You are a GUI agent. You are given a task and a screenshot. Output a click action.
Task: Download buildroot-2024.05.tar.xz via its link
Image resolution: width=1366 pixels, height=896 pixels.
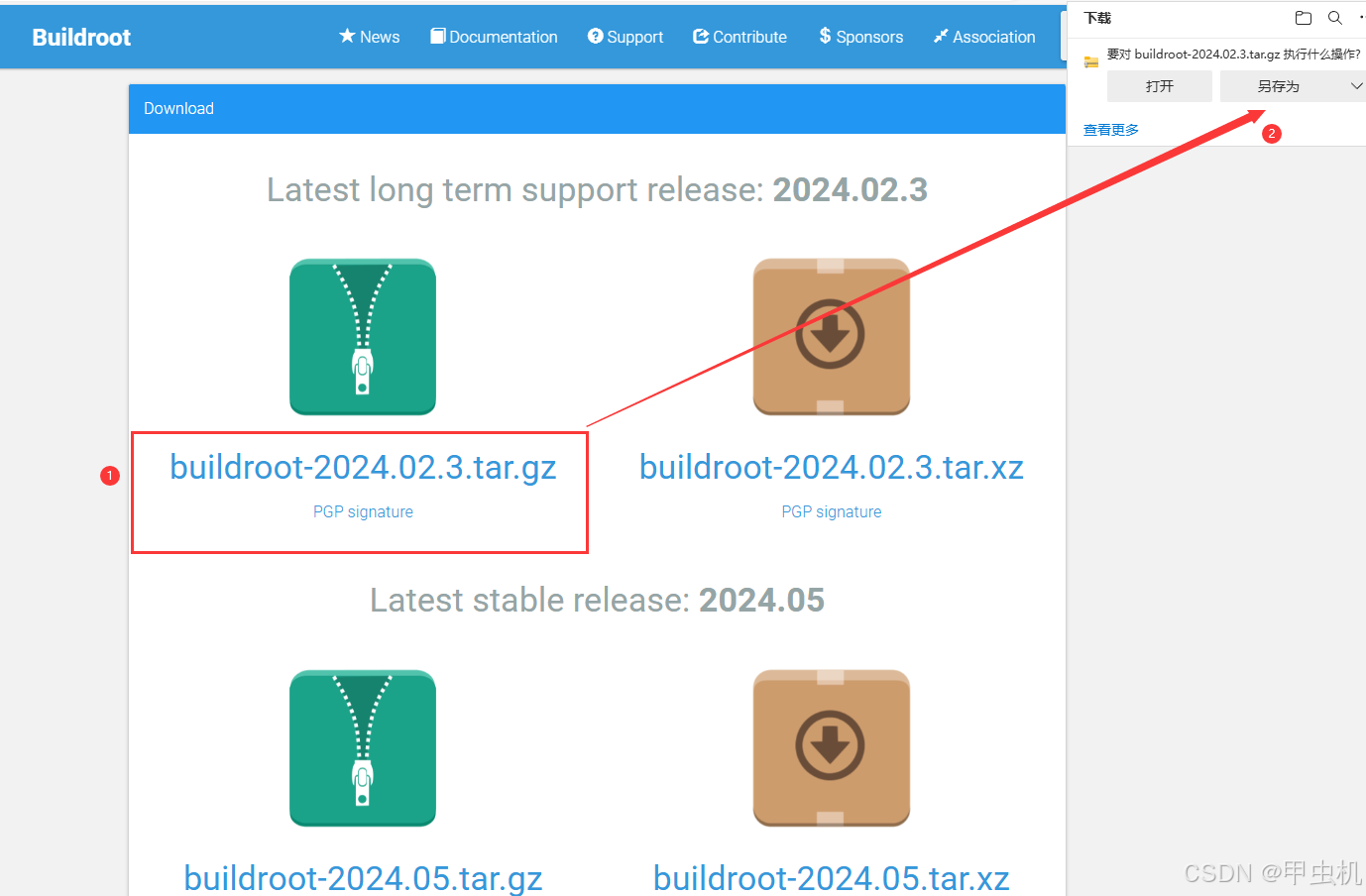[832, 878]
